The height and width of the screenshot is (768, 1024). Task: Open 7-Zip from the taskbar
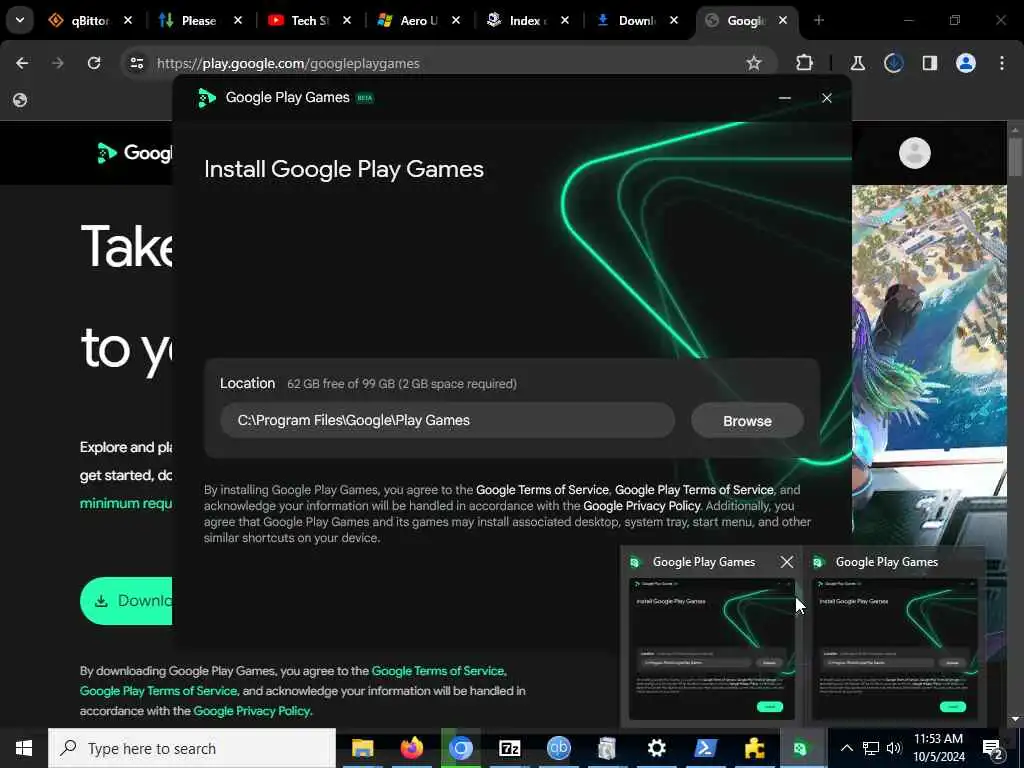tap(509, 748)
